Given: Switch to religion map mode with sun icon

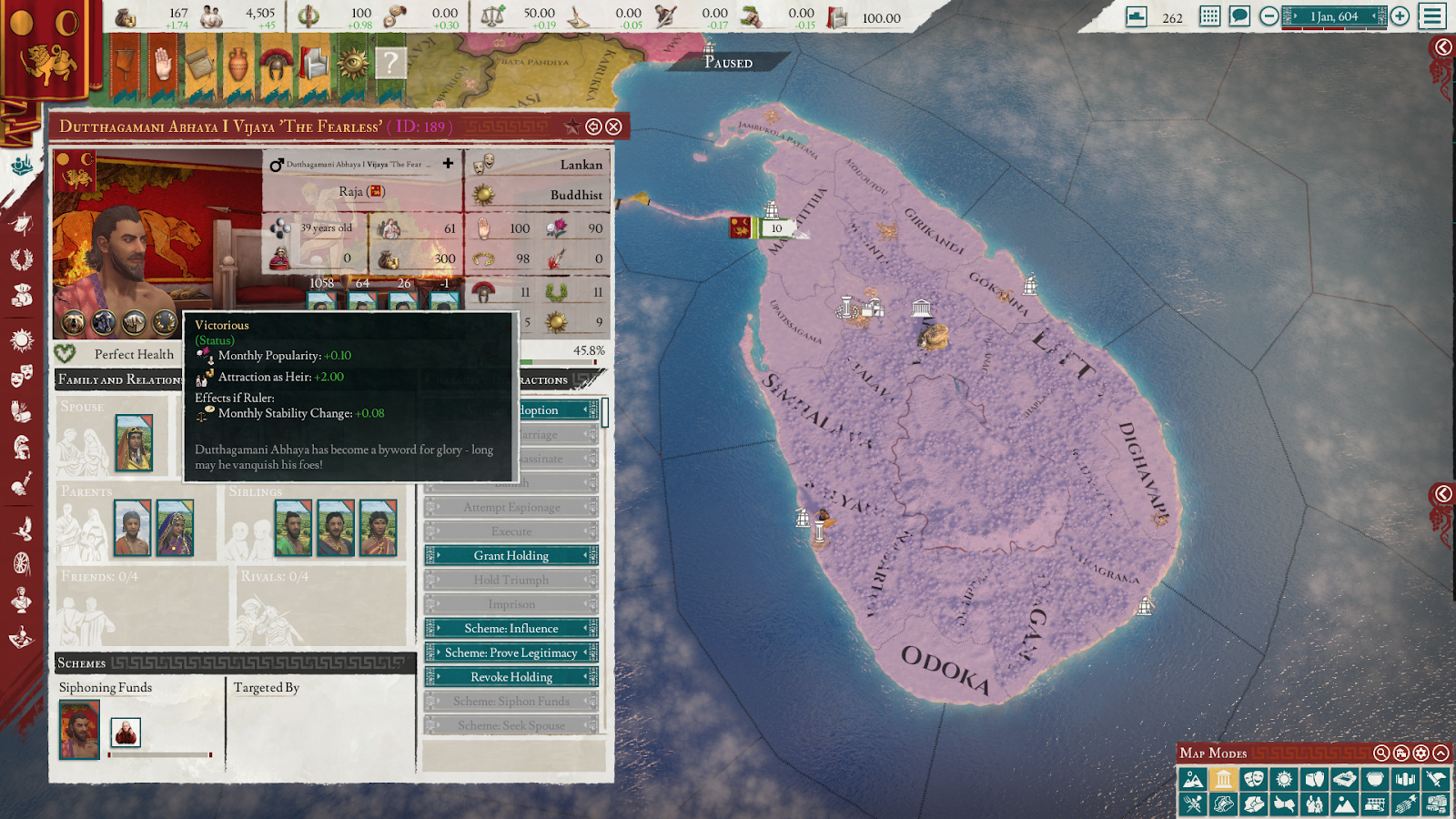Looking at the screenshot, I should (1284, 779).
